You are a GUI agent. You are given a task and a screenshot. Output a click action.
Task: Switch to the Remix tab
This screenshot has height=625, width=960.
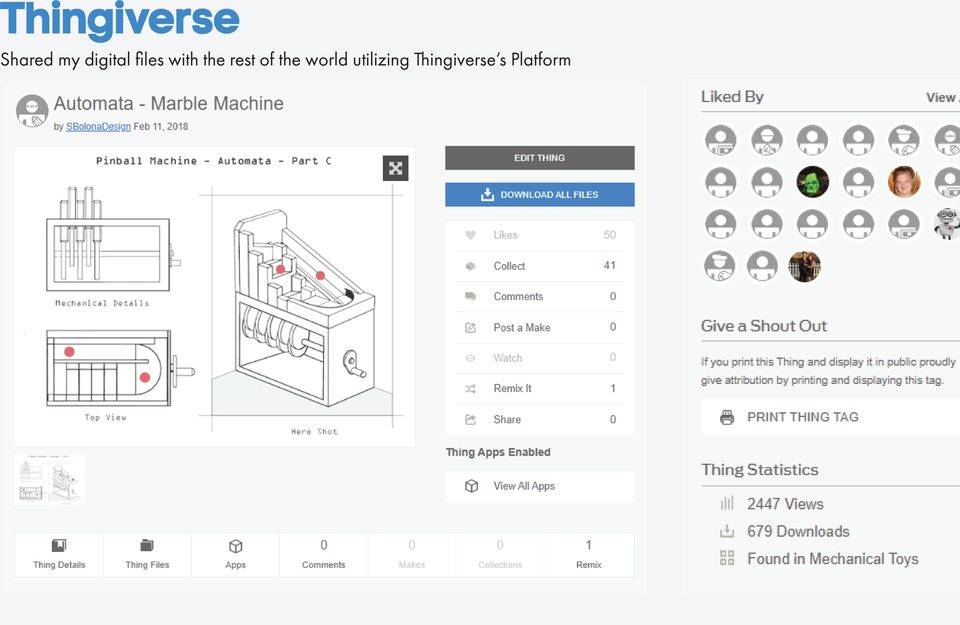(588, 555)
